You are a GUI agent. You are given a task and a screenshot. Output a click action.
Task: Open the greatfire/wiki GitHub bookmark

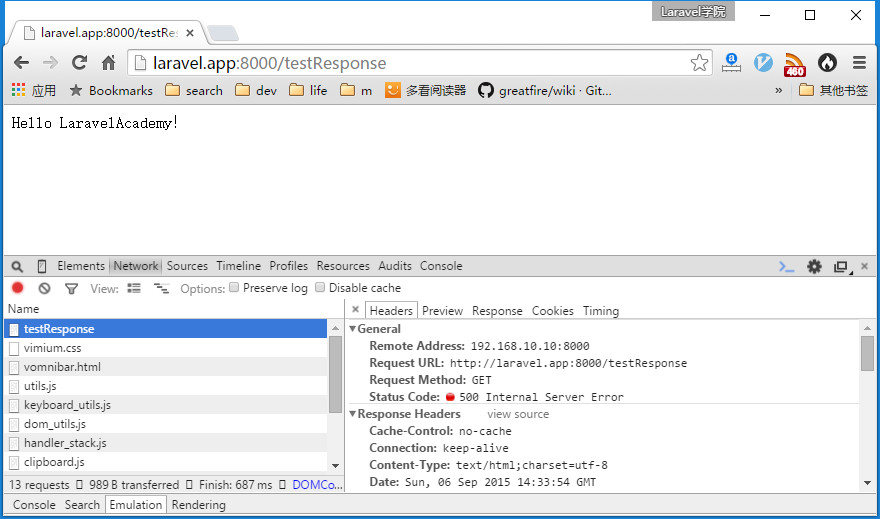point(544,90)
